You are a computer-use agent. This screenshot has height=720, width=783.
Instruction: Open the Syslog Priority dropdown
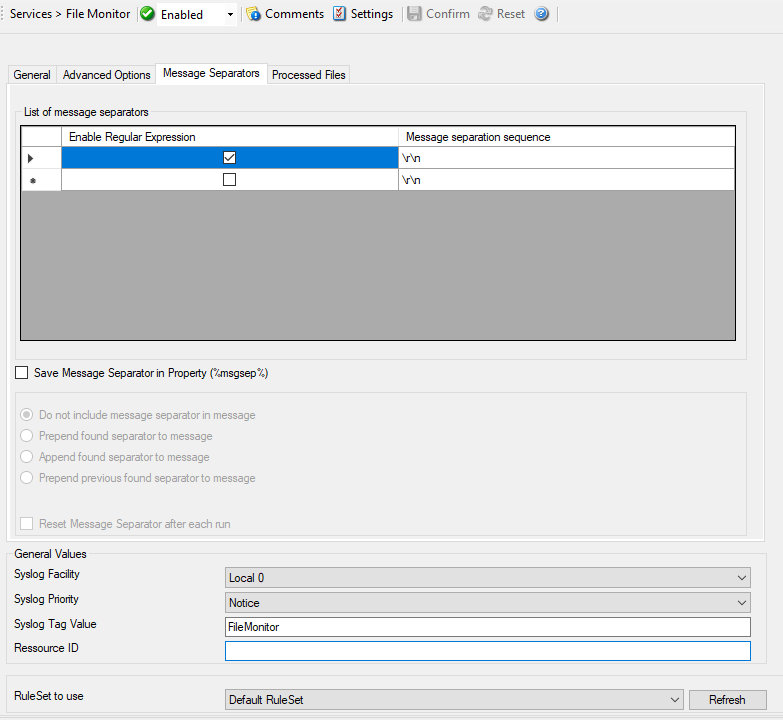tap(741, 603)
